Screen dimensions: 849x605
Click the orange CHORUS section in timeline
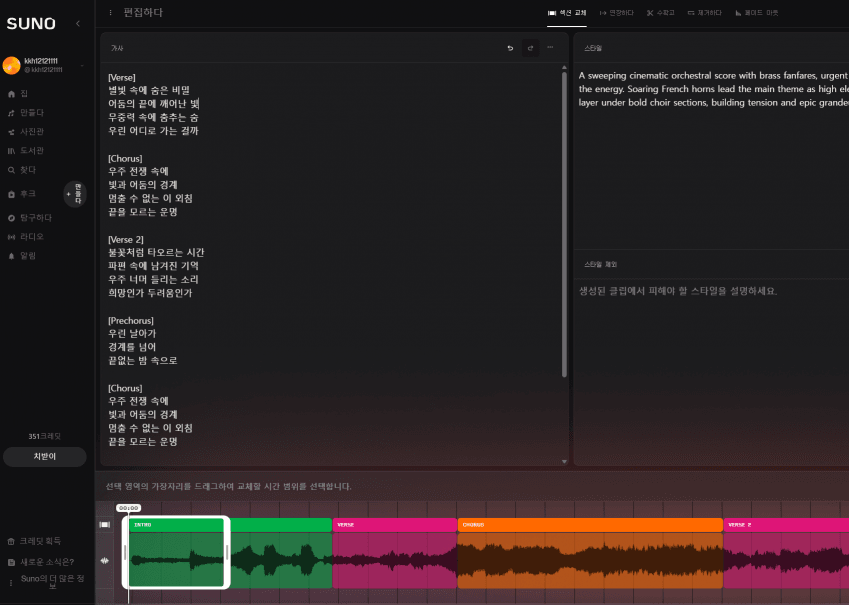[x=589, y=553]
